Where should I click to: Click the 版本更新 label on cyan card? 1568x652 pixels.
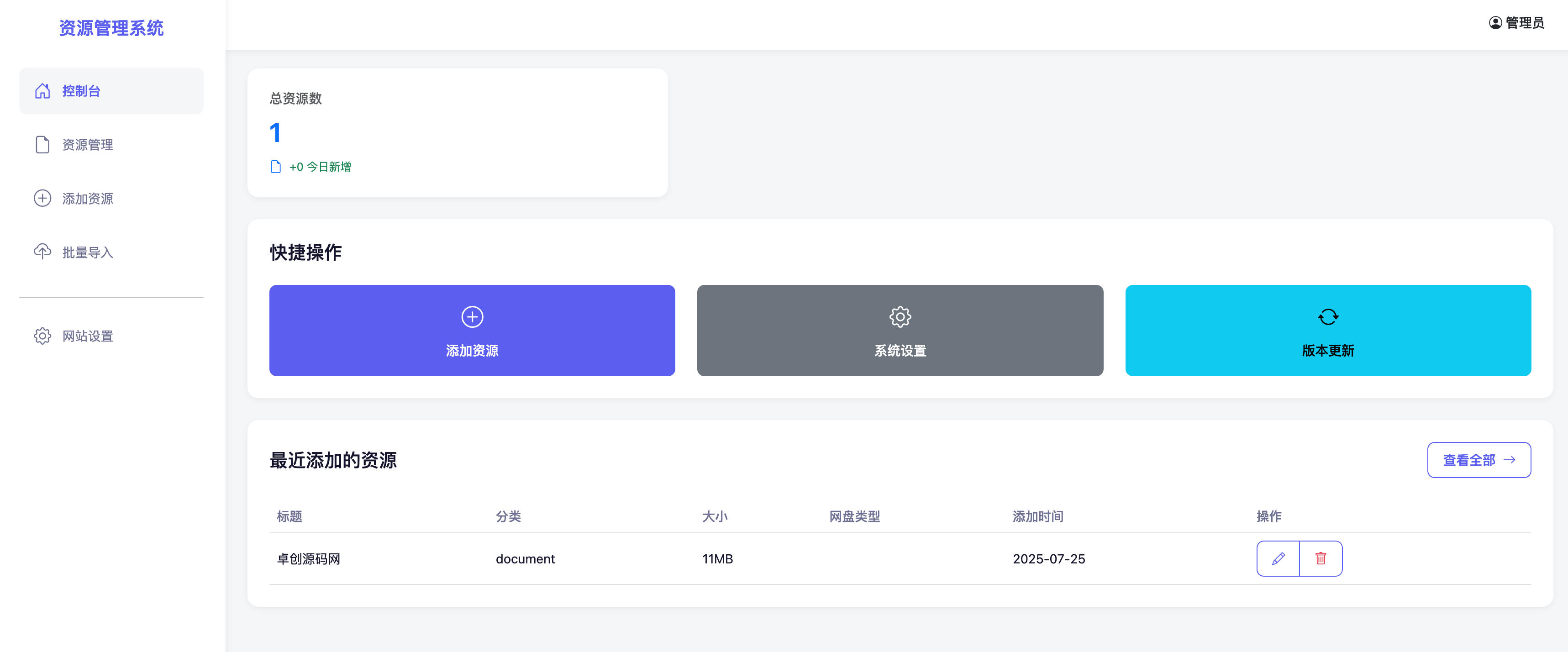1327,351
